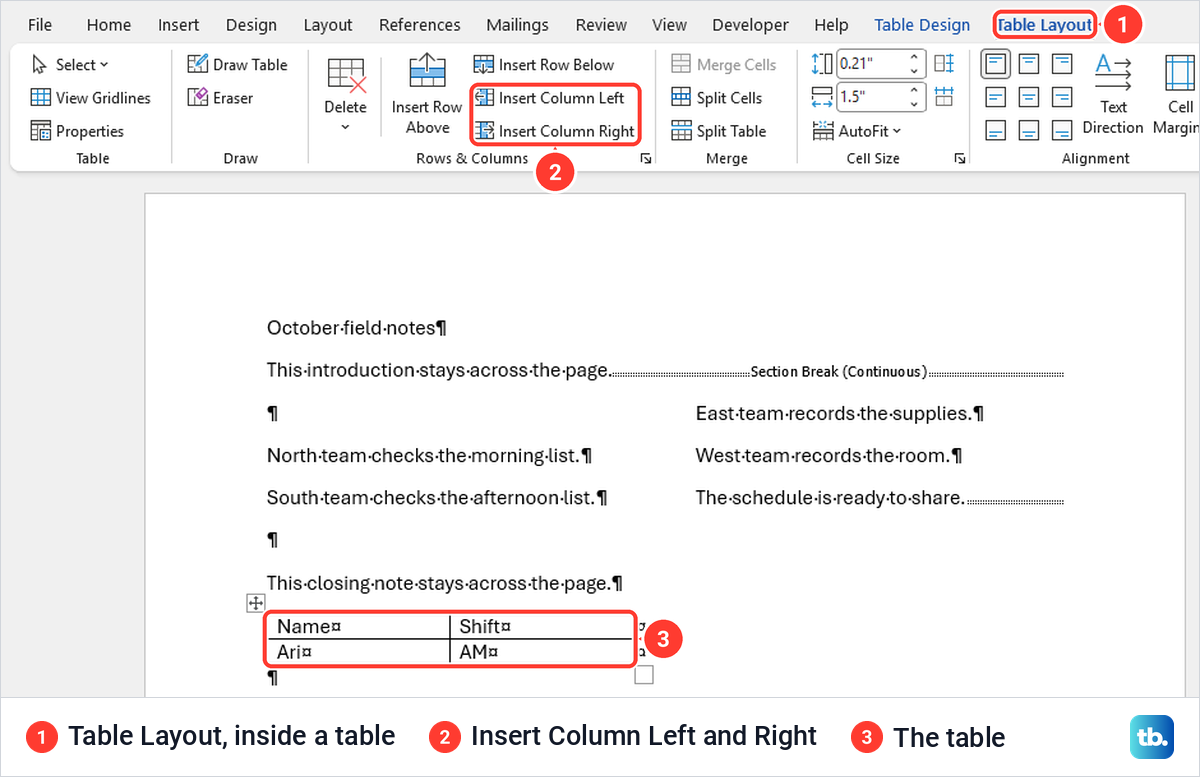Switch to the References tab

click(420, 25)
